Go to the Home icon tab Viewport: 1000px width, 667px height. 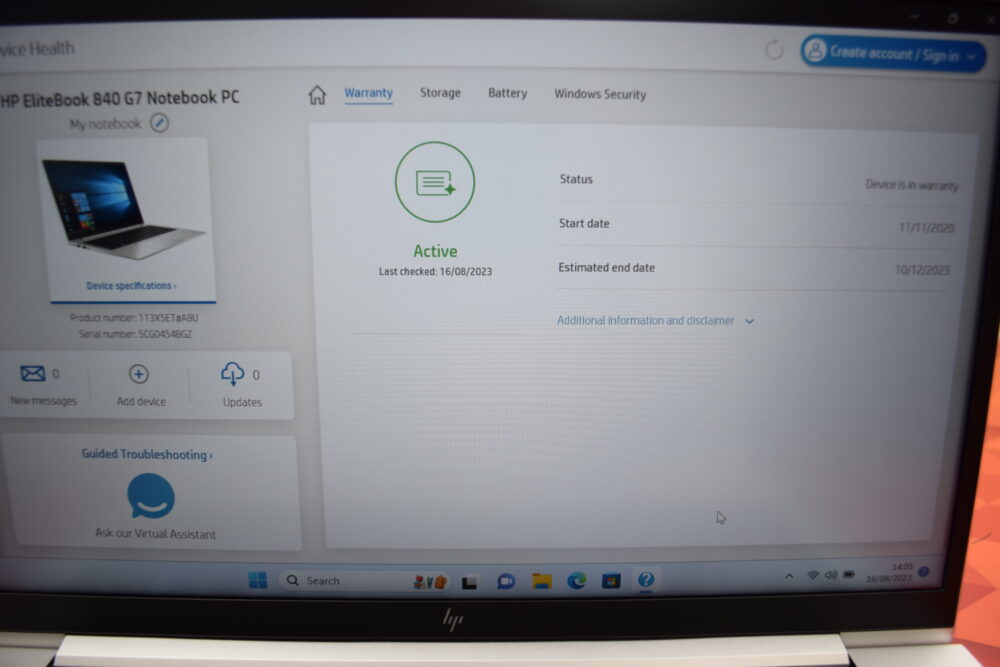click(317, 94)
